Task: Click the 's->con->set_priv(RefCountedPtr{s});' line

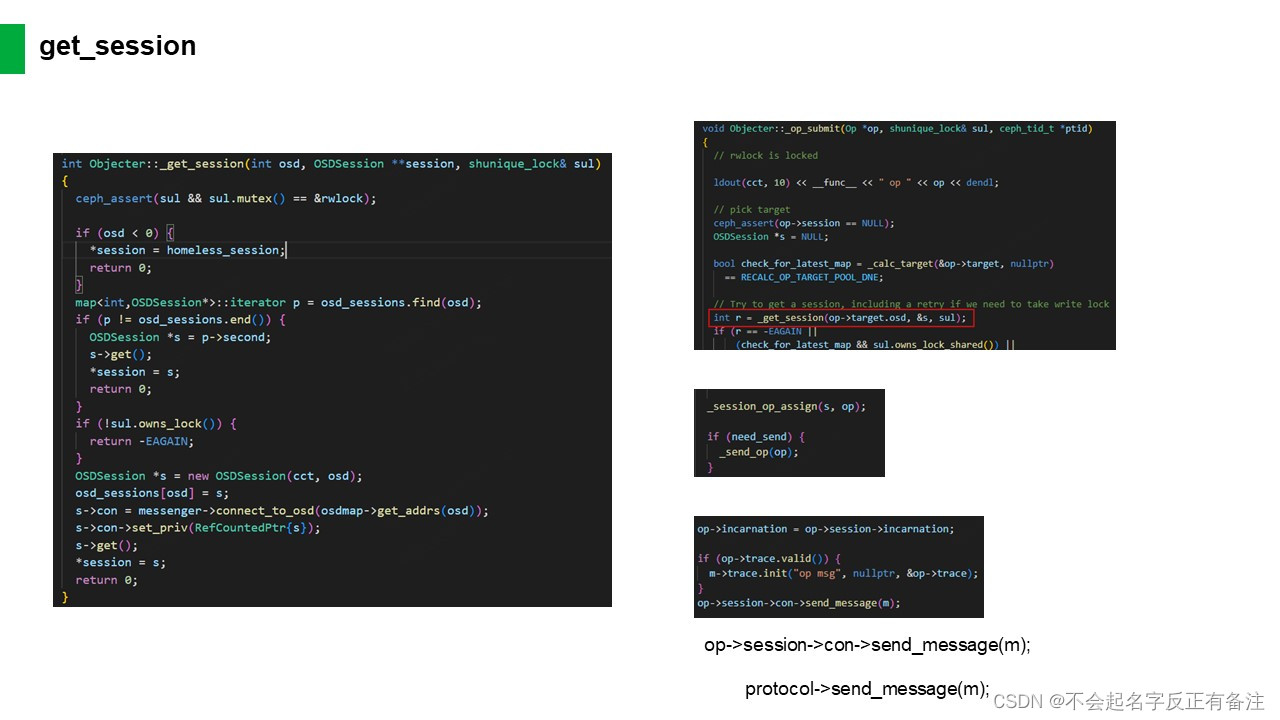Action: point(198,527)
